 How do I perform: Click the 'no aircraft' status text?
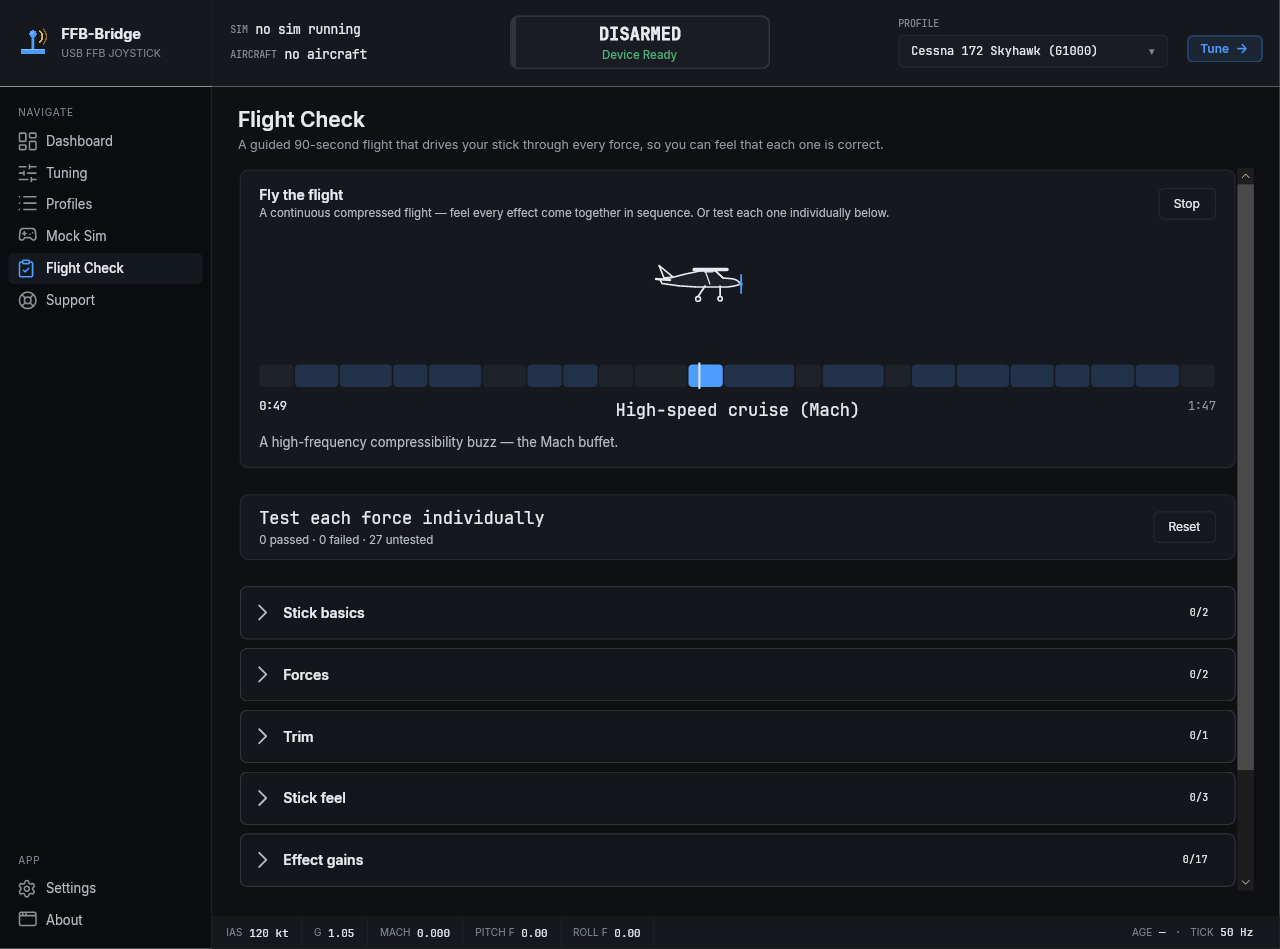click(325, 55)
